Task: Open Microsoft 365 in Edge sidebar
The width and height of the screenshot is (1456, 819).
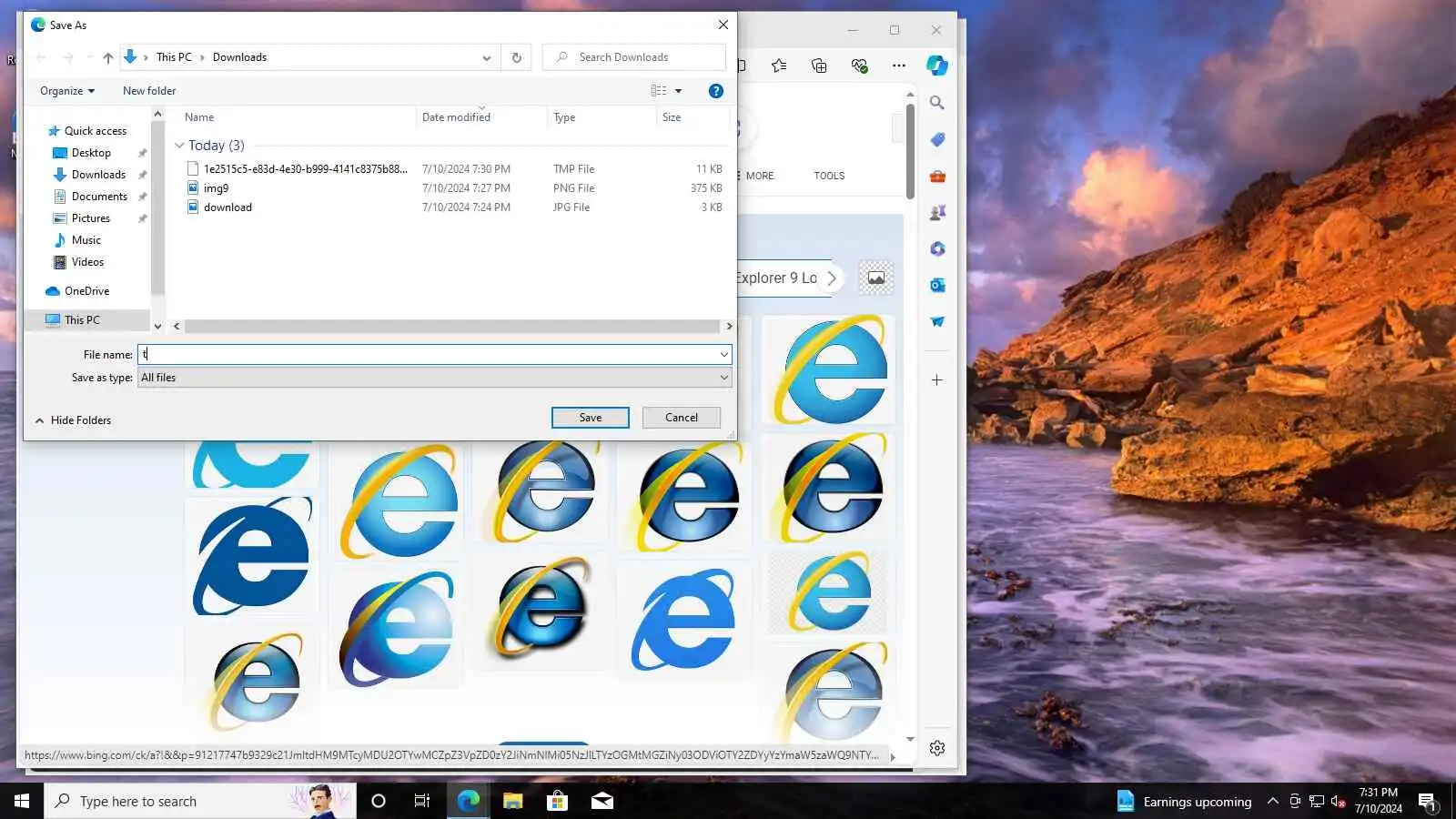Action: click(x=937, y=248)
